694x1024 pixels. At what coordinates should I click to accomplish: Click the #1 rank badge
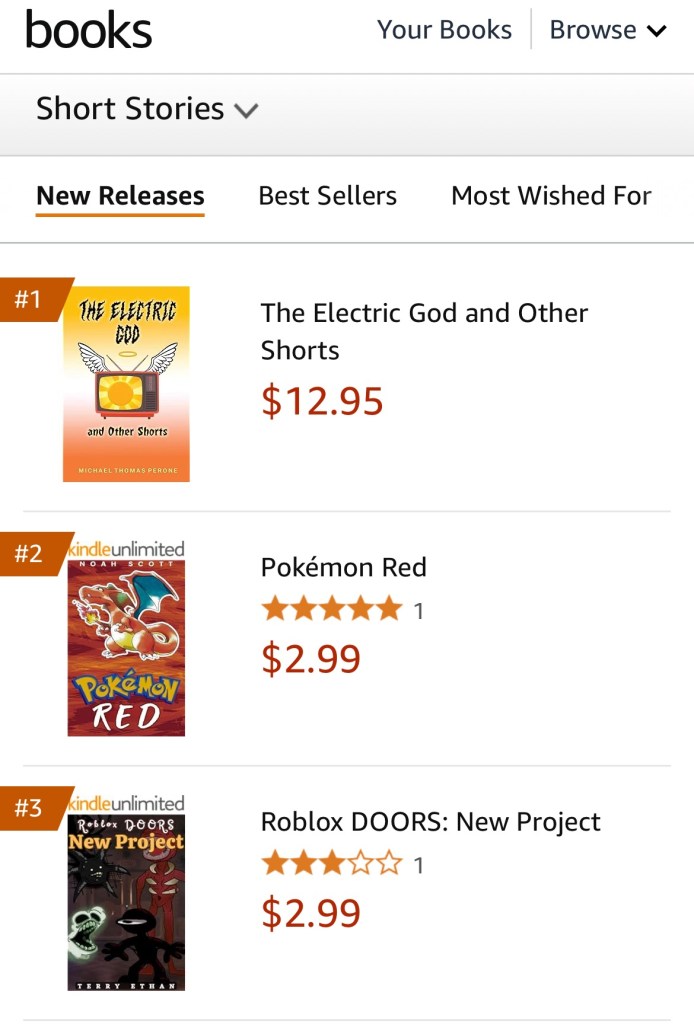pyautogui.click(x=30, y=299)
